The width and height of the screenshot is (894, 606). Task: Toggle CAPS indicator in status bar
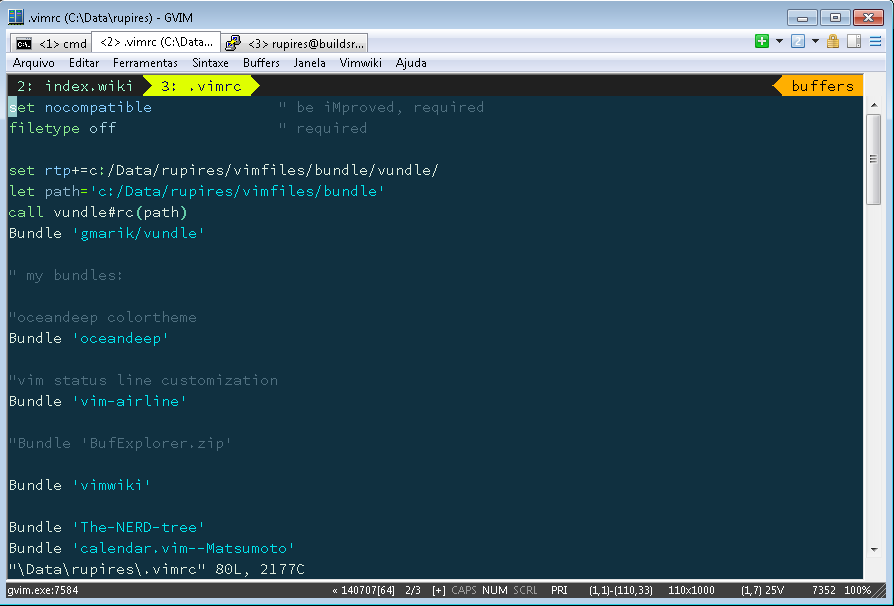(464, 591)
